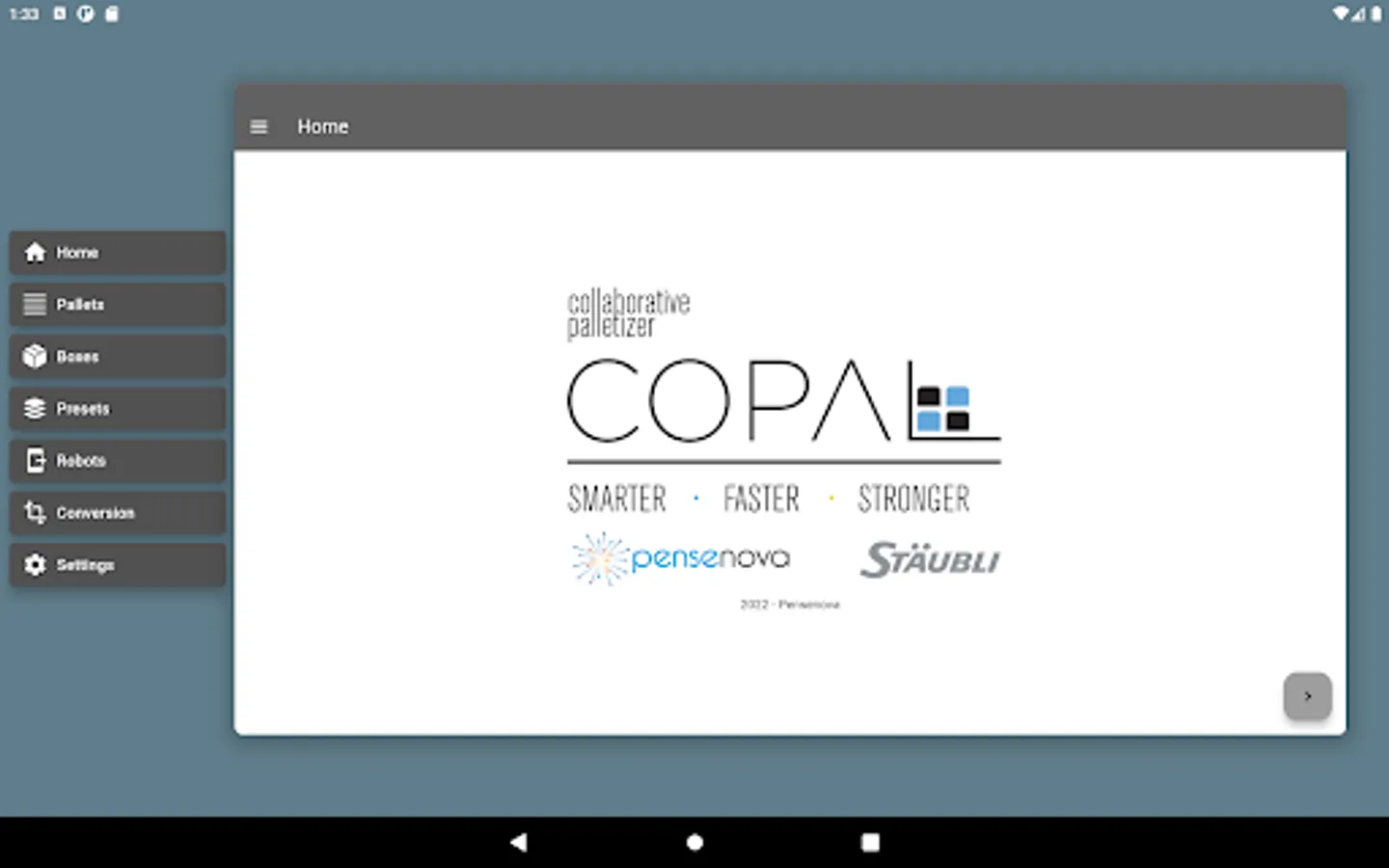Click the 2022 - Pensenova copyright text

(790, 605)
